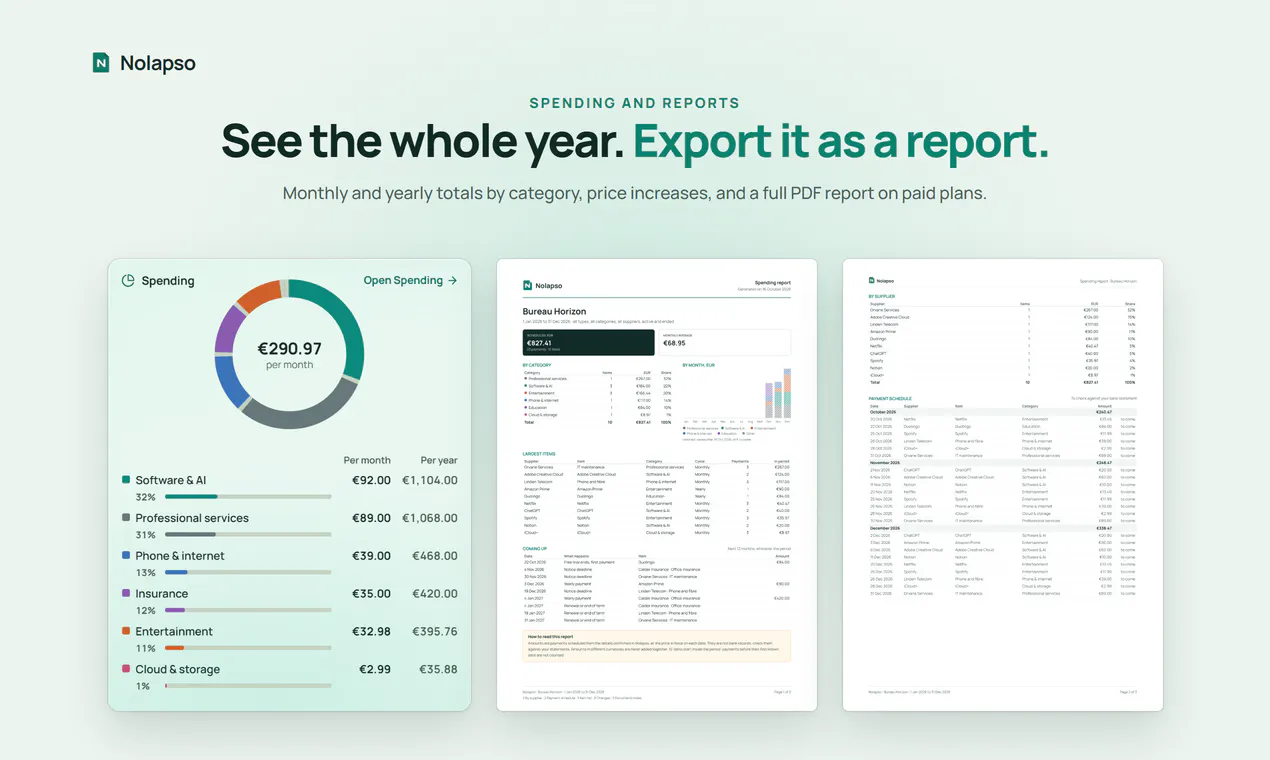Click the Entertainment color square
The width and height of the screenshot is (1270, 760).
(126, 632)
